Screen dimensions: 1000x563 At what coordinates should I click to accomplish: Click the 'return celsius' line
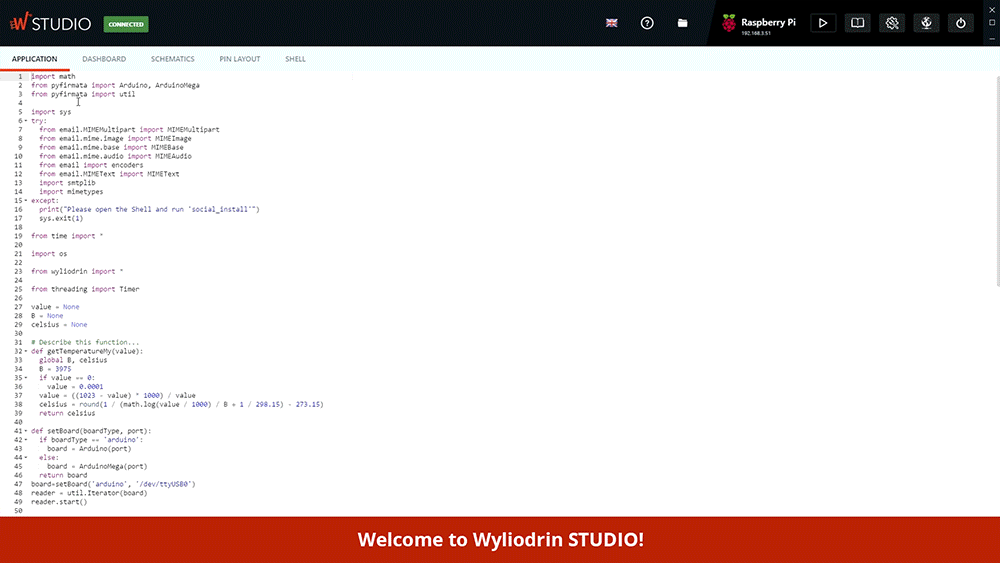[67, 413]
